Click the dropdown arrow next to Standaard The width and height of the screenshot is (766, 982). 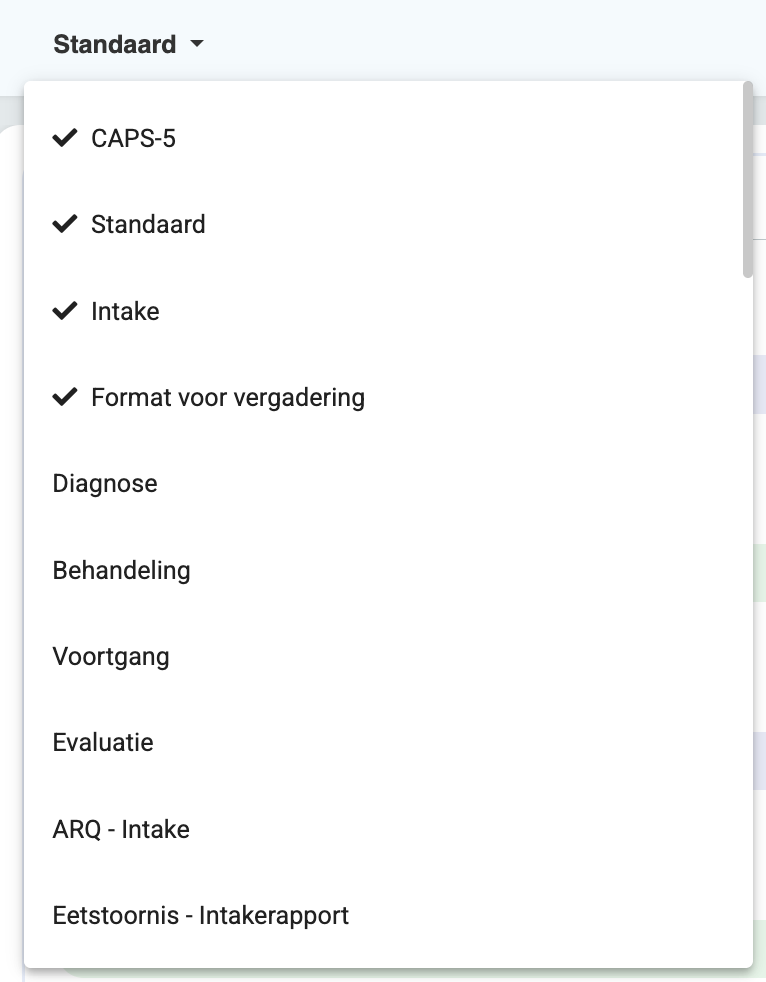coord(196,45)
